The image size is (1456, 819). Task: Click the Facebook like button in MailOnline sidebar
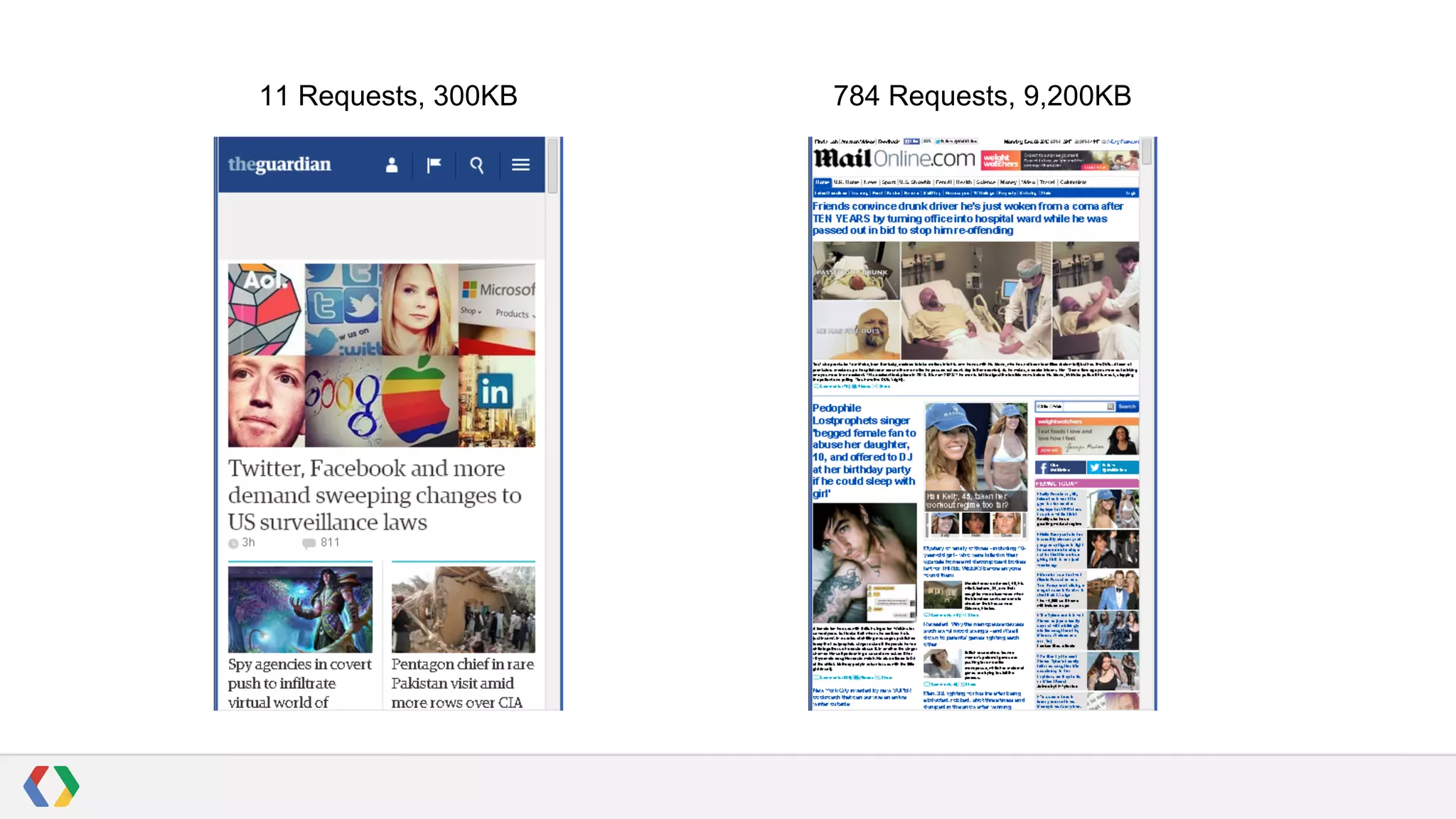click(x=1061, y=467)
